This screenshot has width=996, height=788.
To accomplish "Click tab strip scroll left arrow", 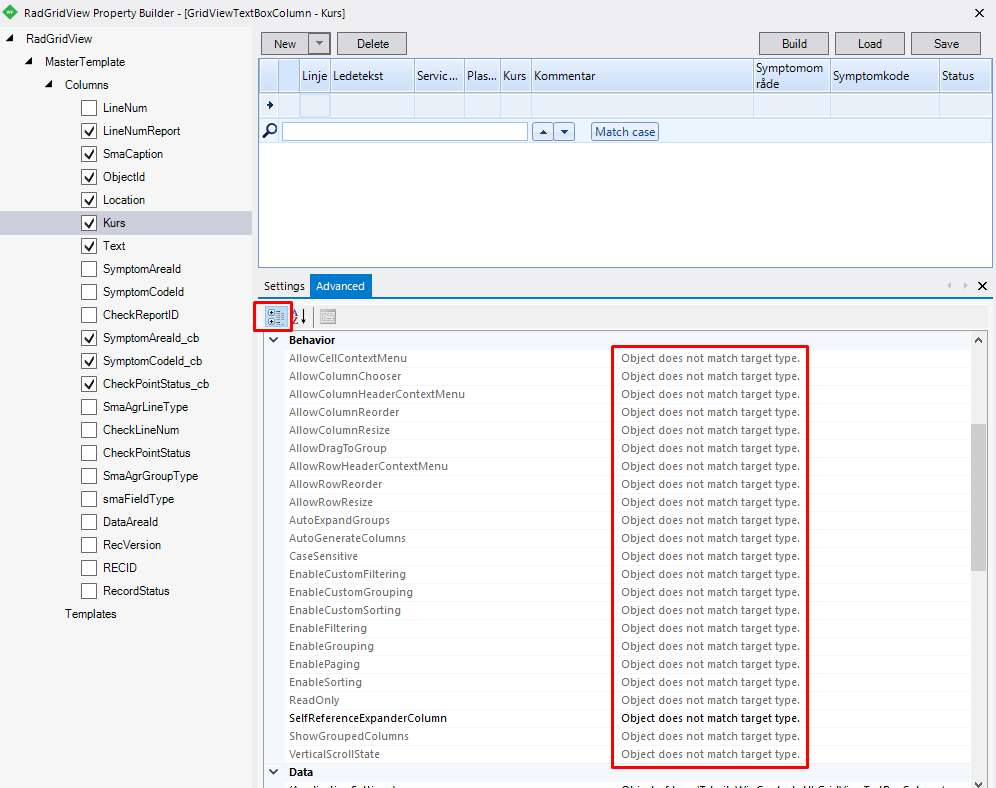I will click(x=949, y=286).
